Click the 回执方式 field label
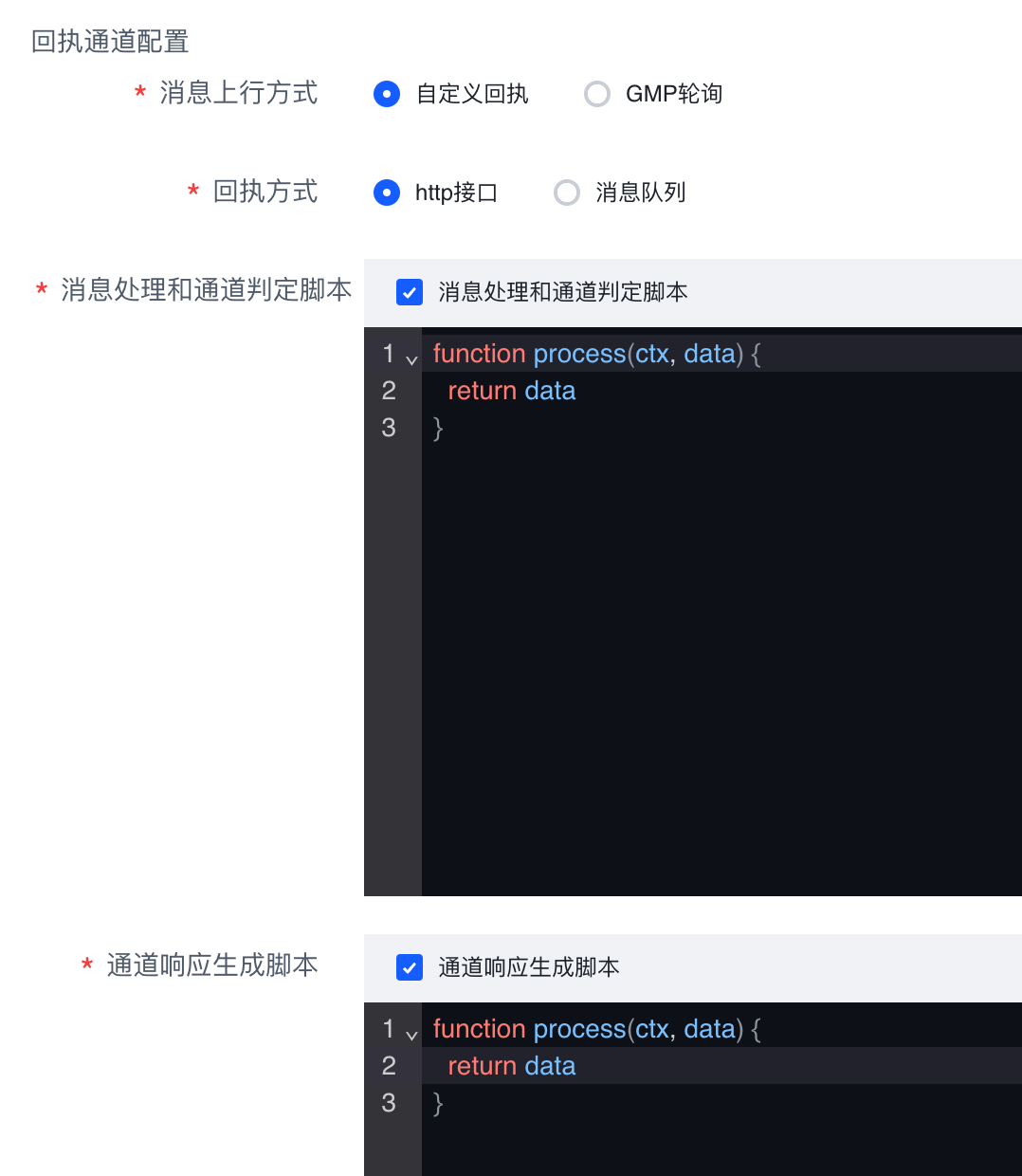The image size is (1022, 1176). click(265, 192)
